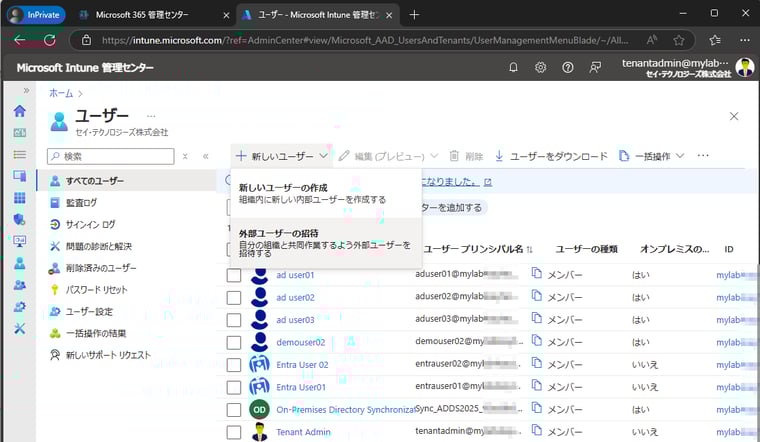This screenshot has width=760, height=442.
Task: Open Troubleshooting wrench icon in sidebar
Action: tap(19, 329)
